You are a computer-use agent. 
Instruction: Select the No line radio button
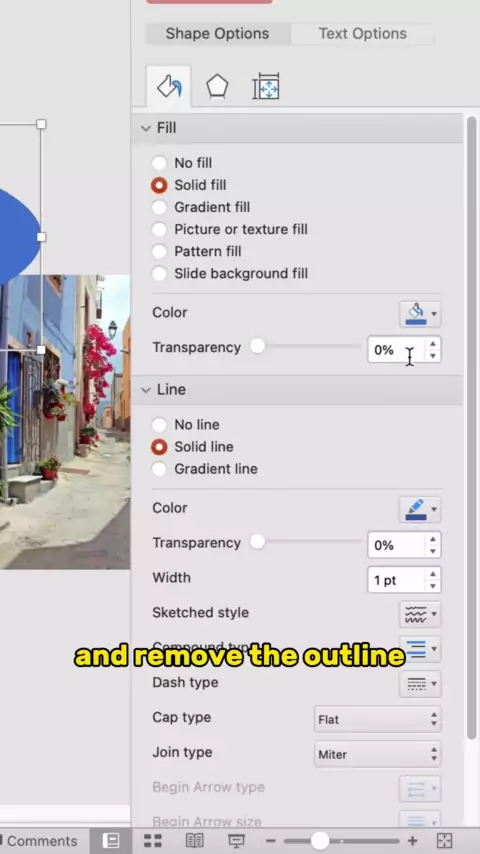(159, 425)
